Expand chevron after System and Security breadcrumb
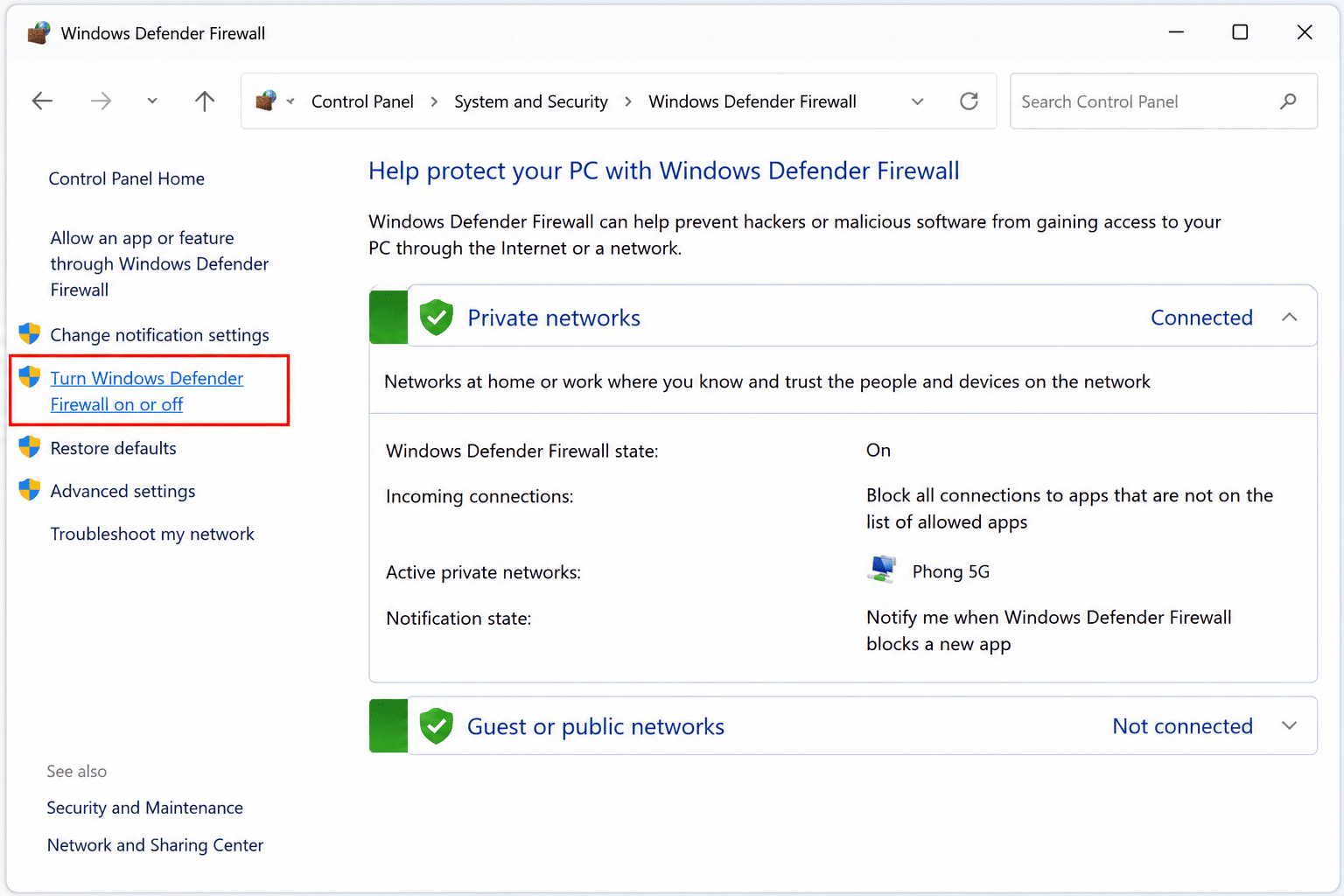Screen dimensions: 1344x896 pyautogui.click(x=628, y=101)
